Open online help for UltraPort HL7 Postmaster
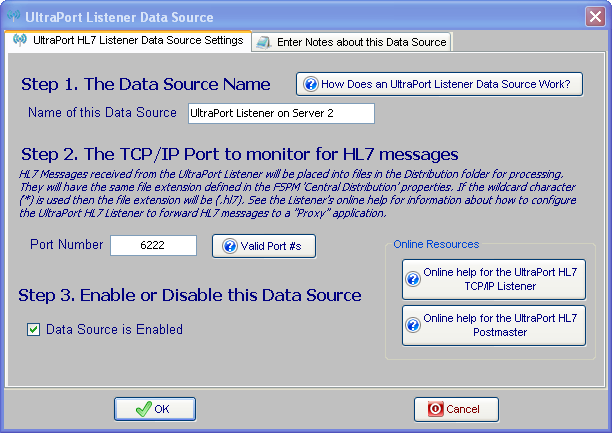This screenshot has width=612, height=433. (494, 325)
